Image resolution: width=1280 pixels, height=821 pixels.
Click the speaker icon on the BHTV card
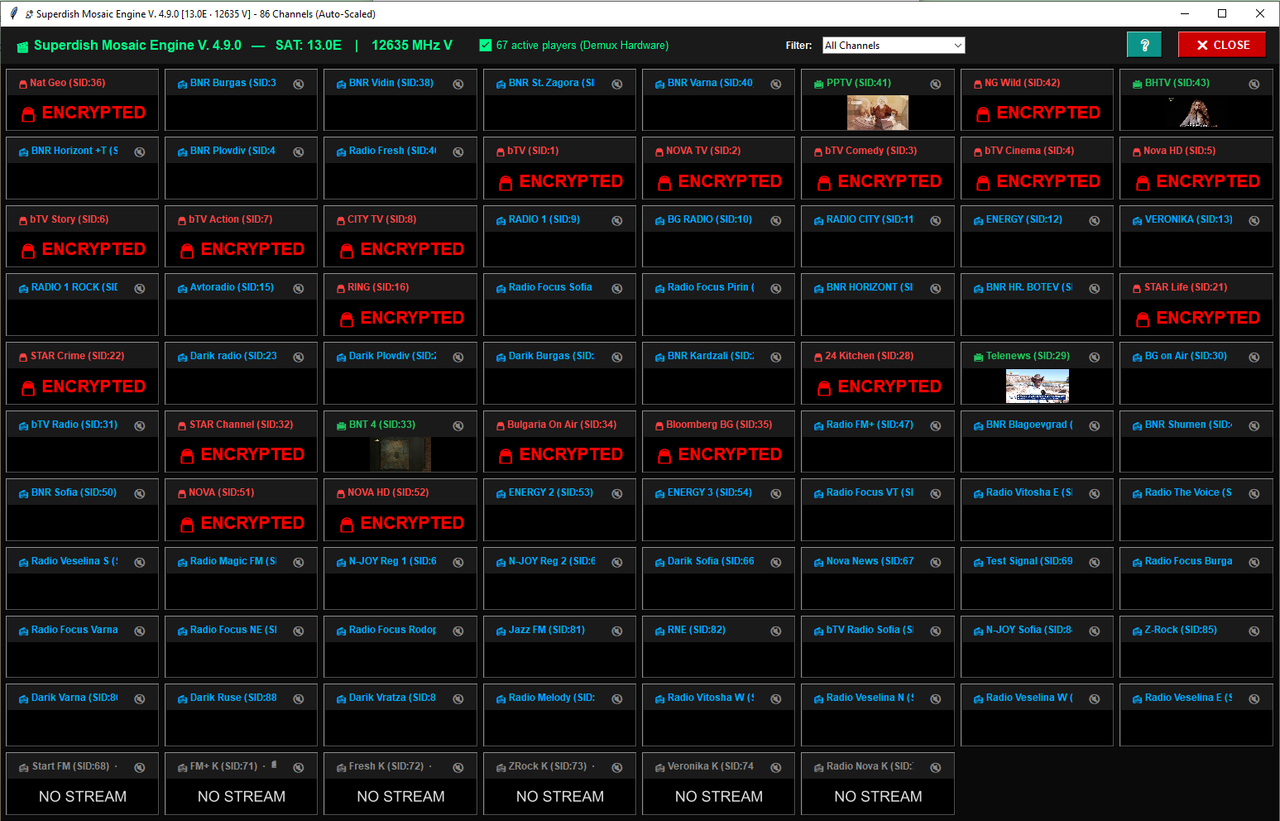click(1253, 84)
